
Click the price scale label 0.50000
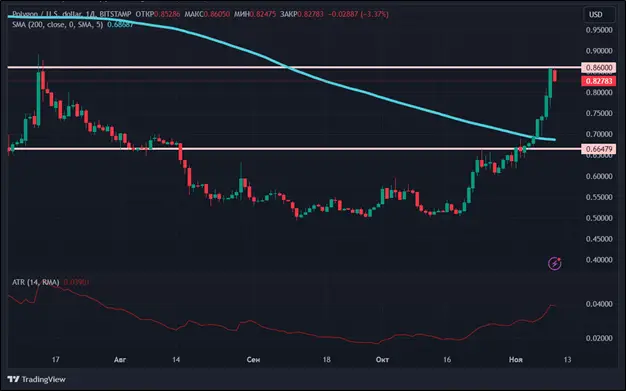point(599,218)
